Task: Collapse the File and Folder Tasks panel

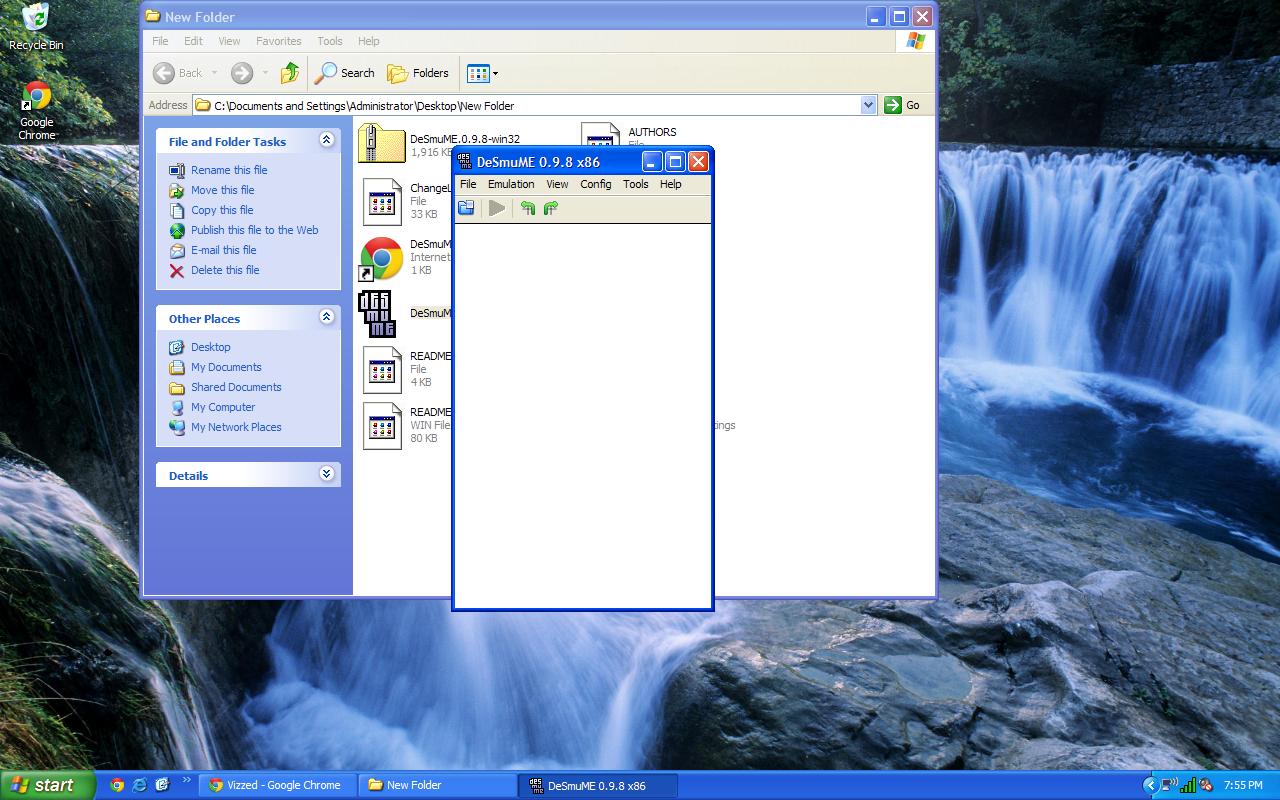Action: [326, 141]
